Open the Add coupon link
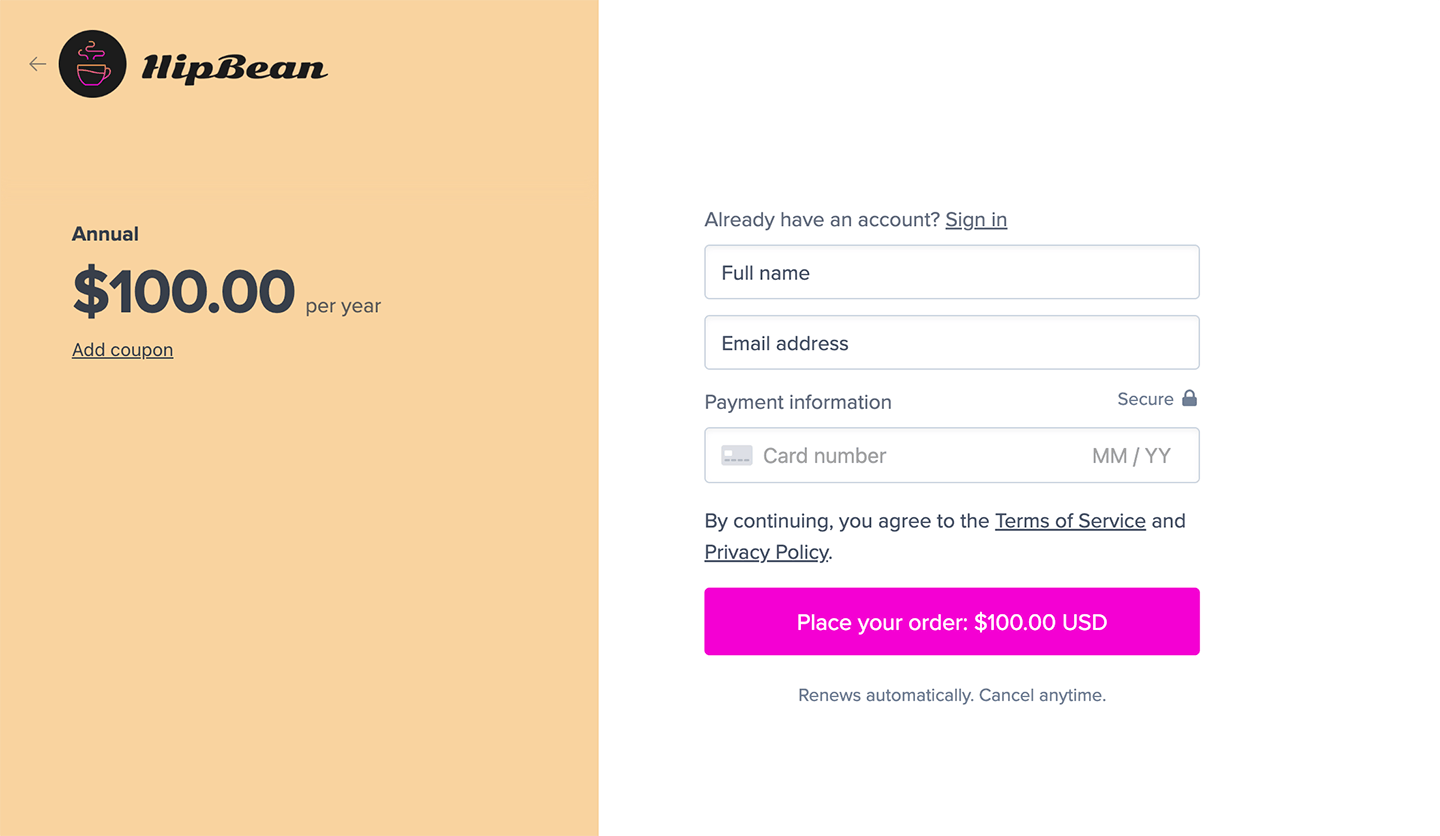This screenshot has width=1440, height=836. pyautogui.click(x=122, y=350)
